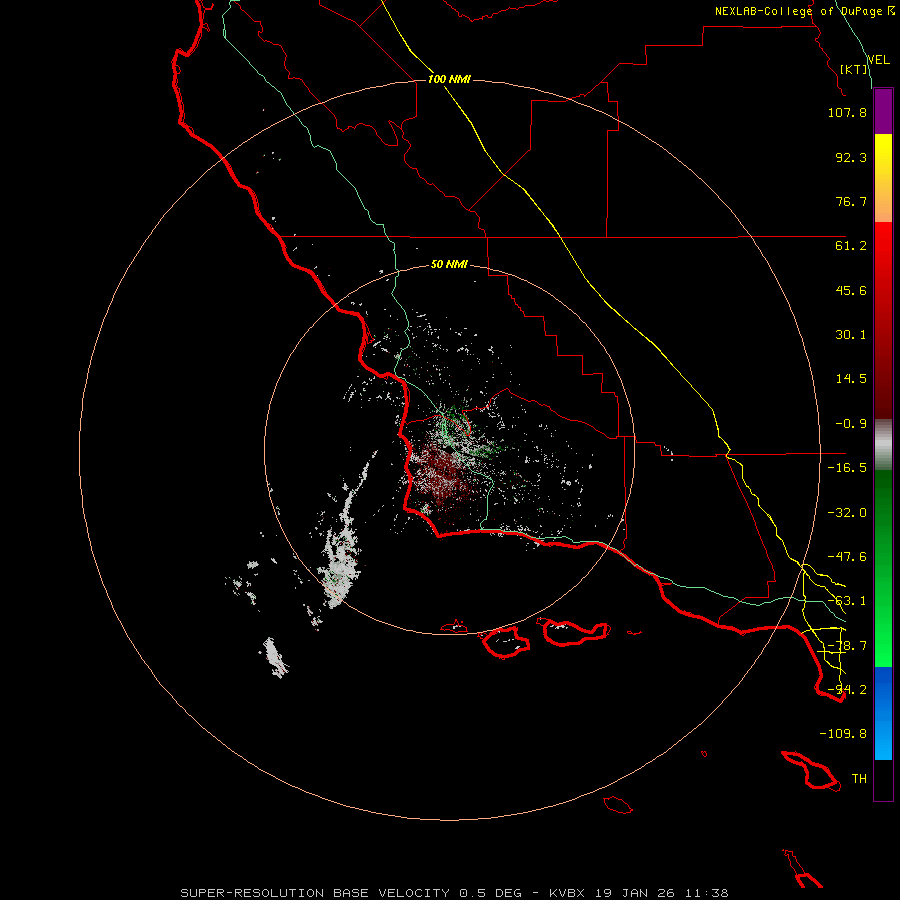The width and height of the screenshot is (900, 900).
Task: Click the 30.1 velocity scale value
Action: coord(851,335)
